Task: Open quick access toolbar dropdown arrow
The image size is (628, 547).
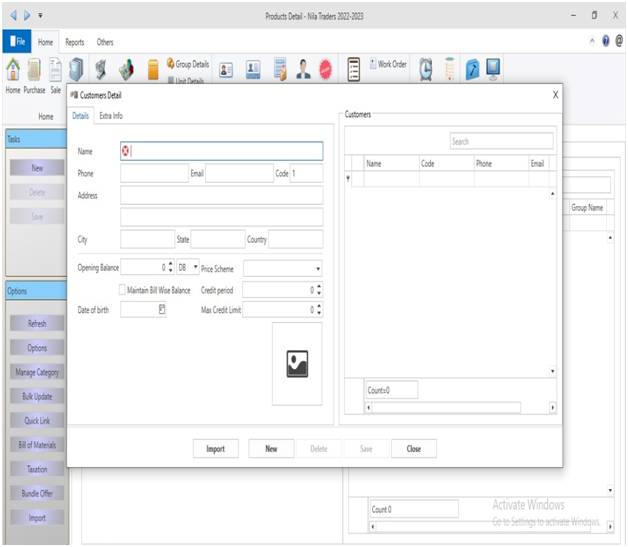Action: tap(40, 16)
